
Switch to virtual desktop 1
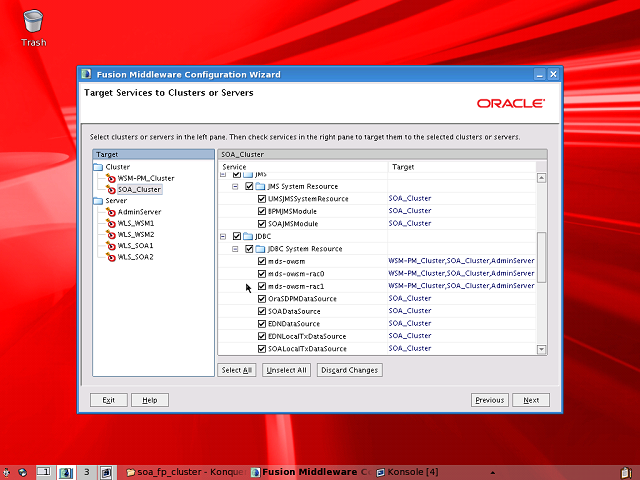coord(44,472)
